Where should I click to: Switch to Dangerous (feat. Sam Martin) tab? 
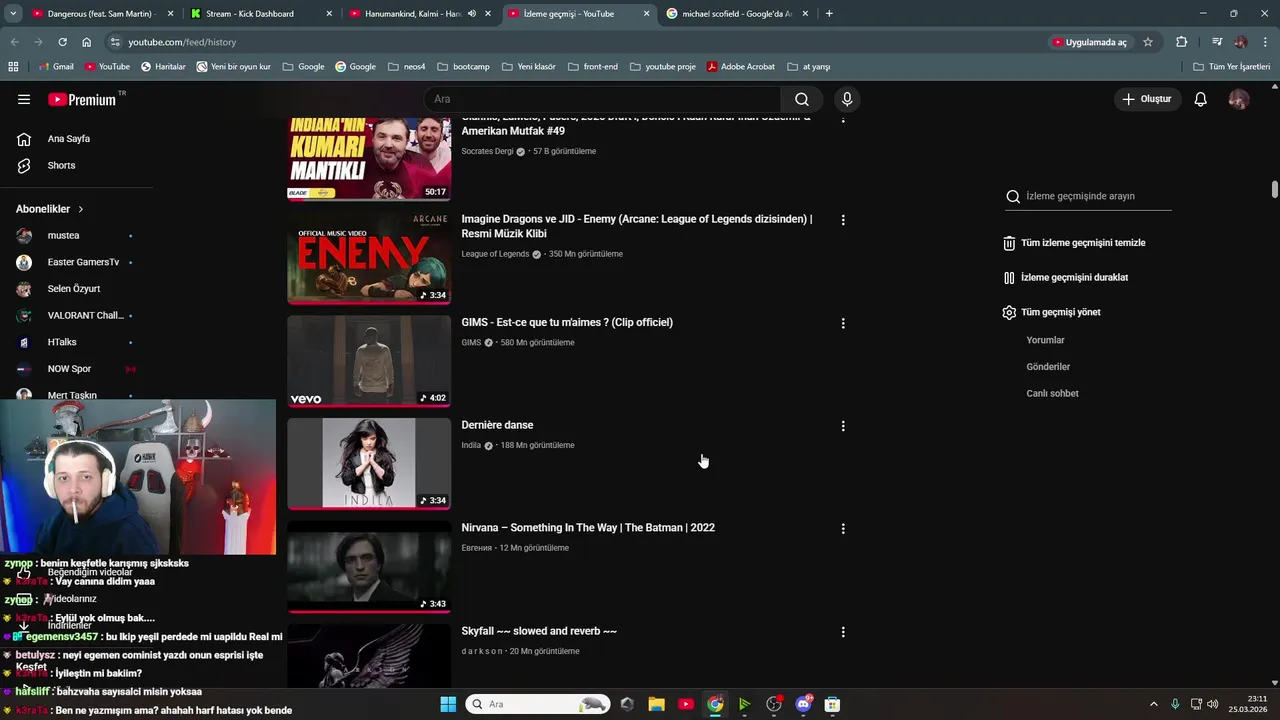[100, 14]
